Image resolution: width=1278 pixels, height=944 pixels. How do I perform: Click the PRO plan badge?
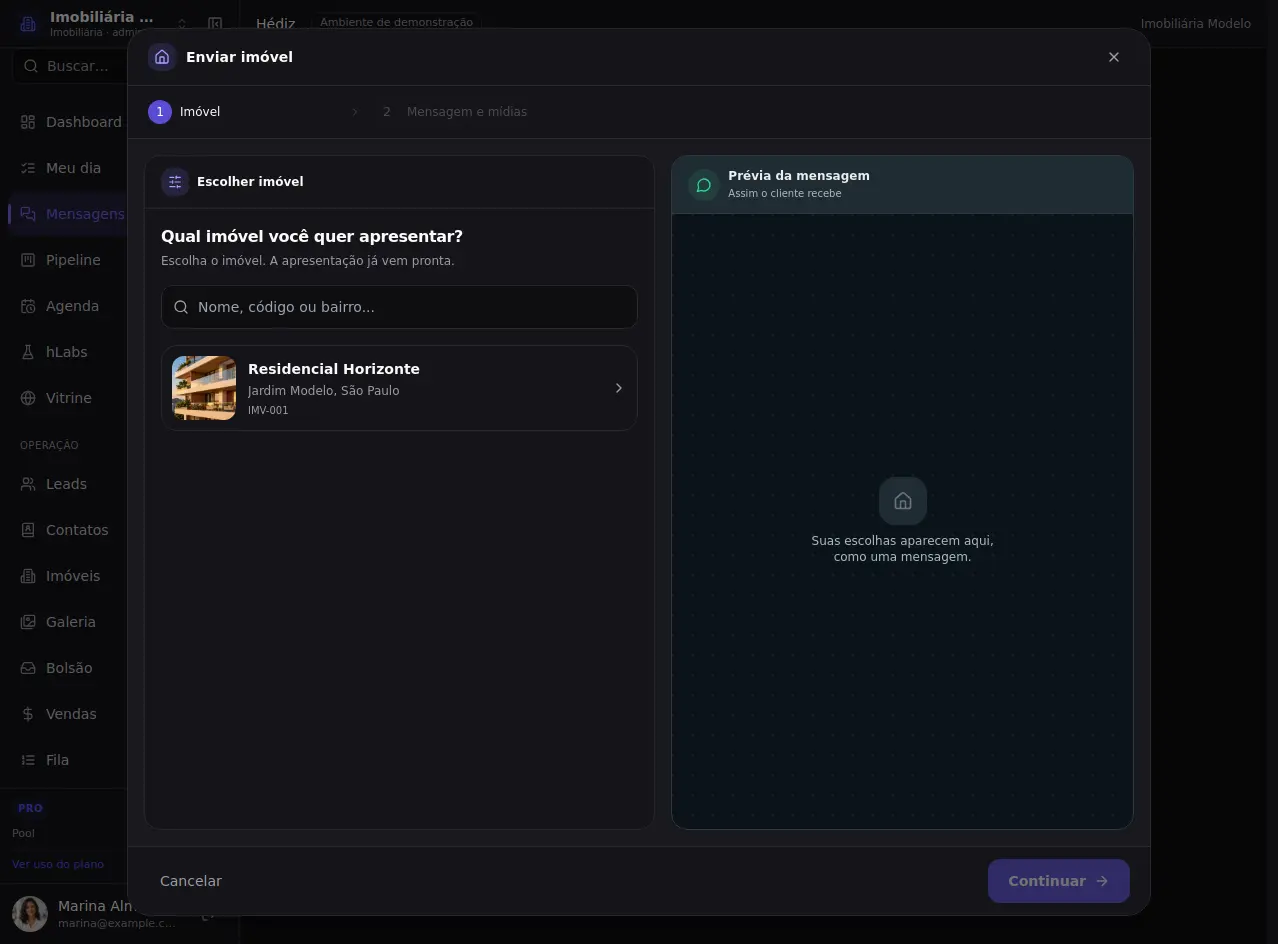coord(31,808)
